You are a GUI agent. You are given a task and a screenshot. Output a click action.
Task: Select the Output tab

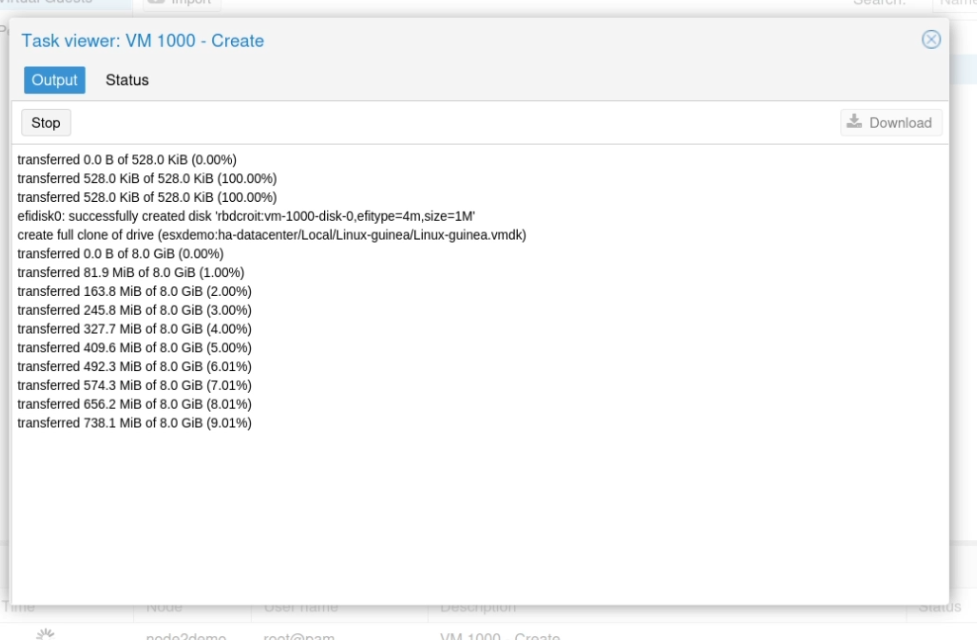click(x=55, y=80)
